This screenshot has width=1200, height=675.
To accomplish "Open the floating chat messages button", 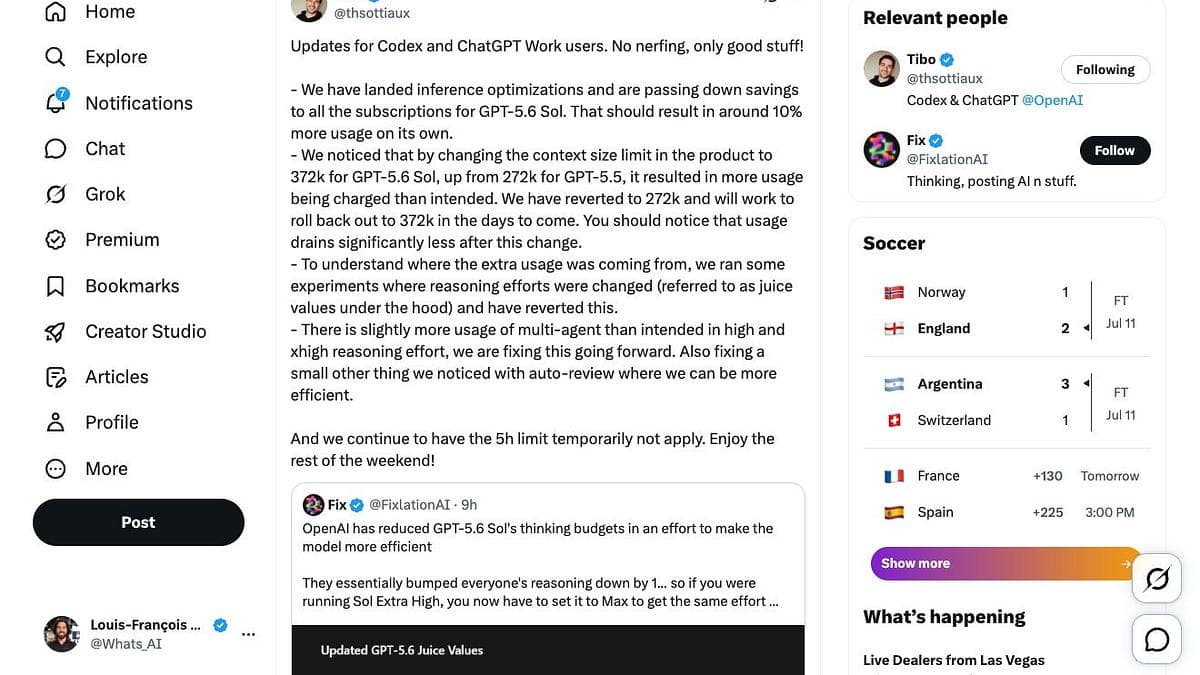I will coord(1157,639).
